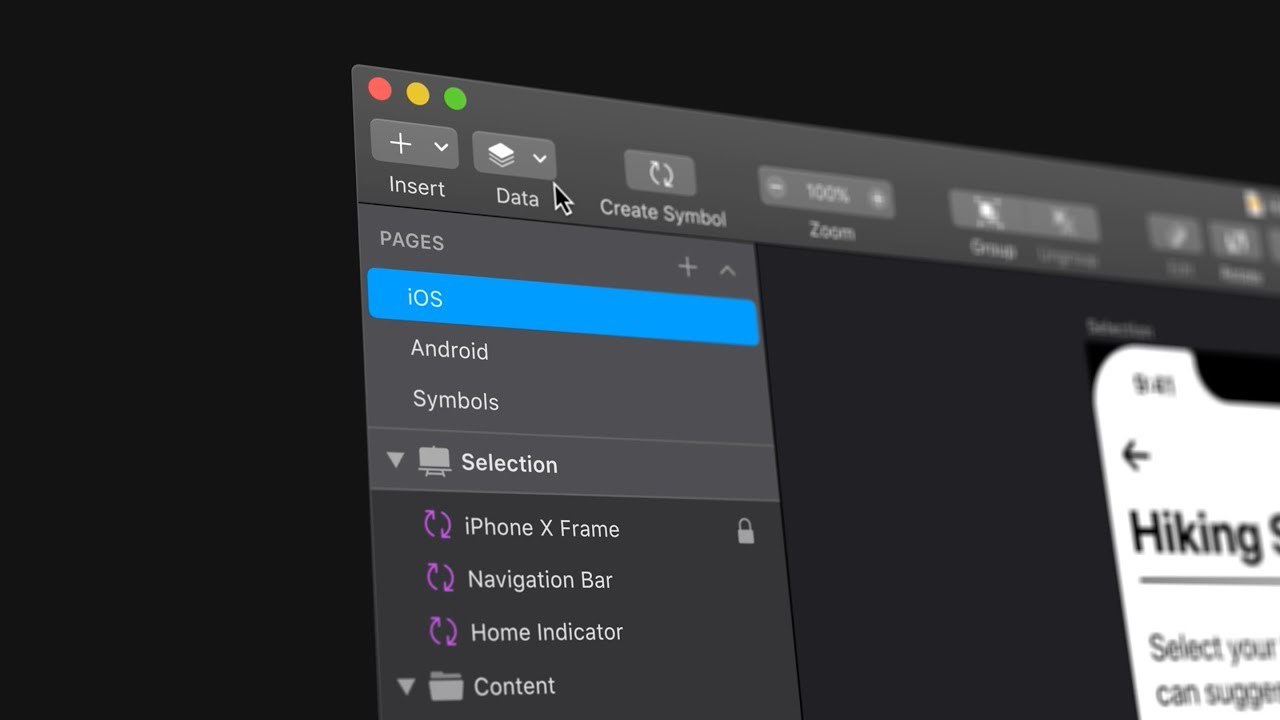Viewport: 1280px width, 720px height.
Task: Click the yellow minimize window button
Action: pos(417,95)
